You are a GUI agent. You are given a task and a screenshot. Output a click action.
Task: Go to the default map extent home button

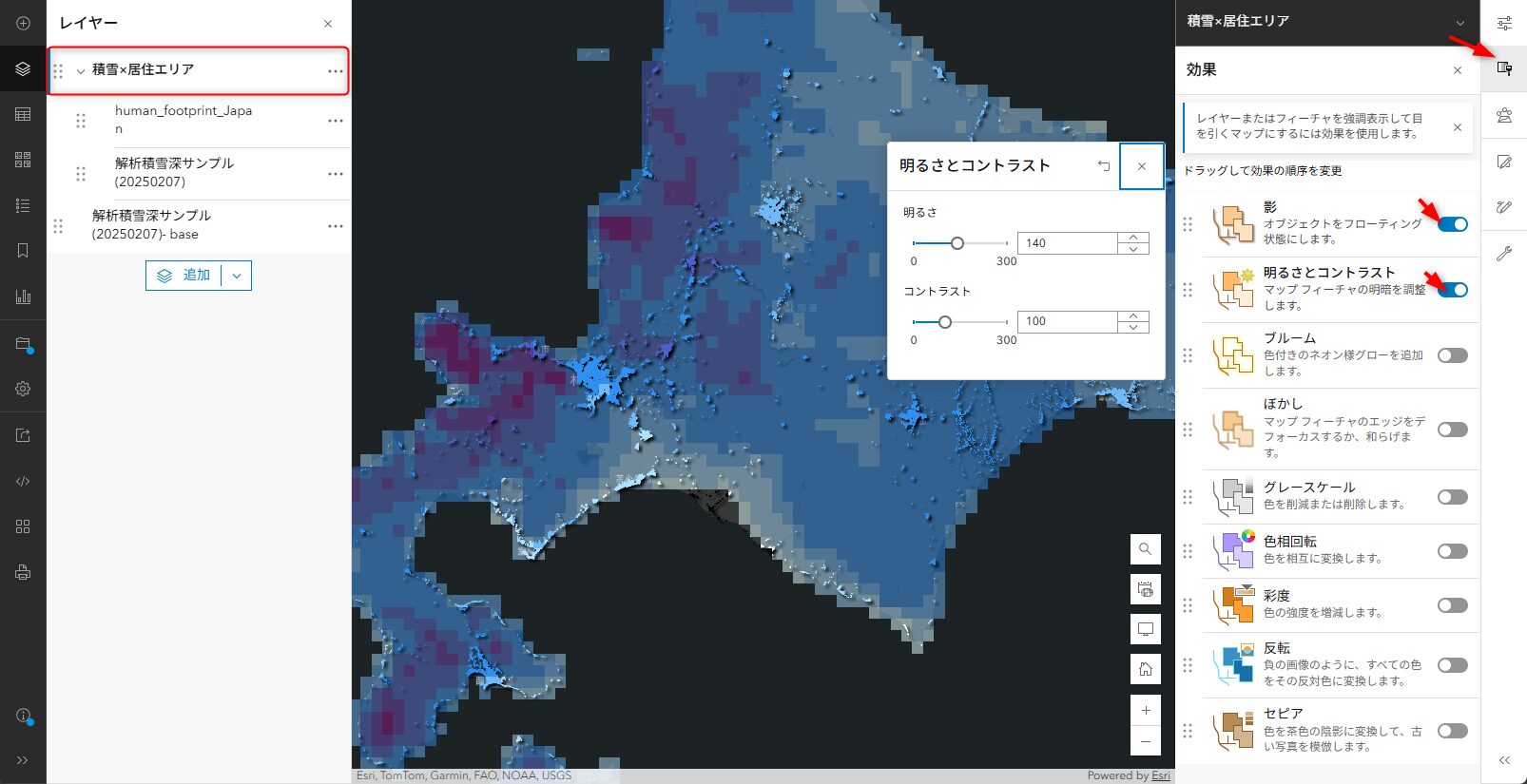coord(1146,669)
